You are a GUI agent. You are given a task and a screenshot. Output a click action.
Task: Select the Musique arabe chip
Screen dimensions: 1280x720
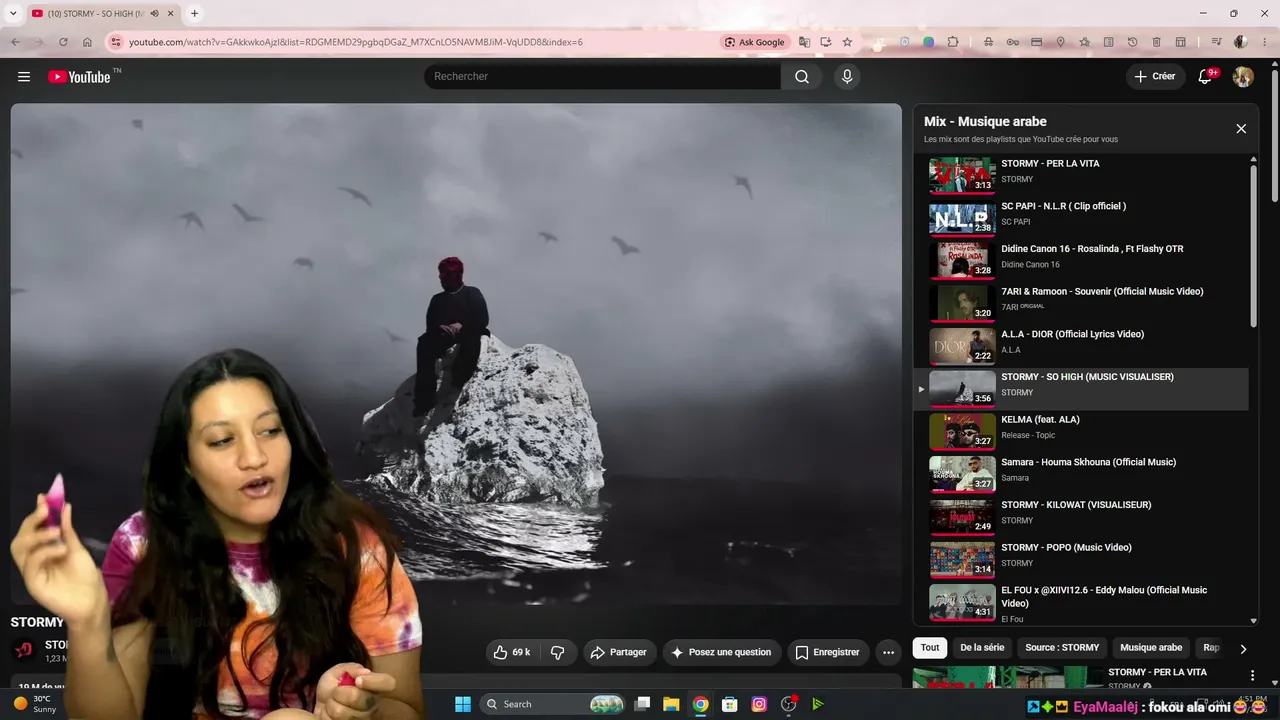click(1151, 648)
